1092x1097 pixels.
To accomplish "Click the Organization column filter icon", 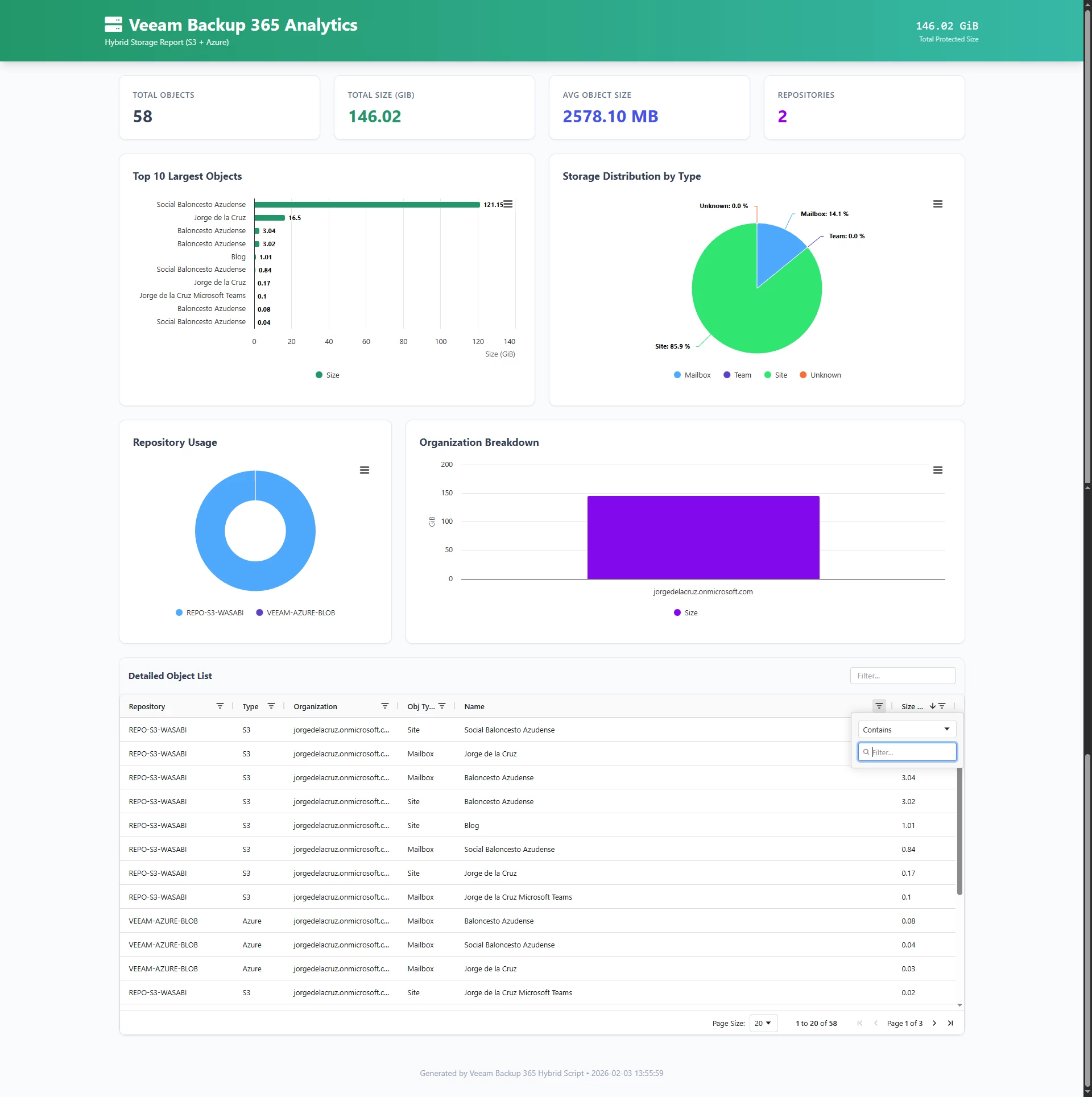I will coord(384,706).
